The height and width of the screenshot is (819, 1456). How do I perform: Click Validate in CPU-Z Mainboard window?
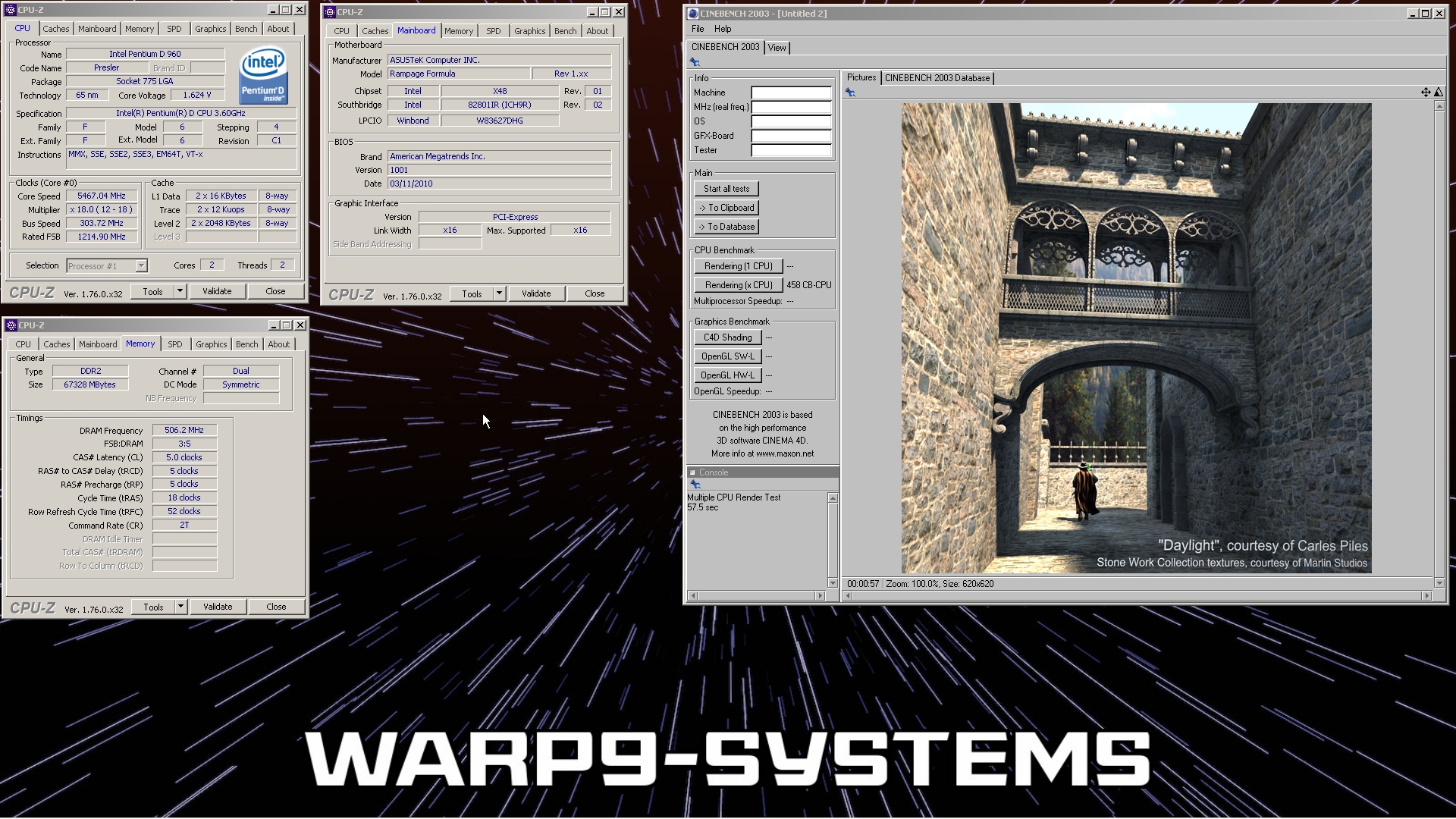tap(536, 293)
